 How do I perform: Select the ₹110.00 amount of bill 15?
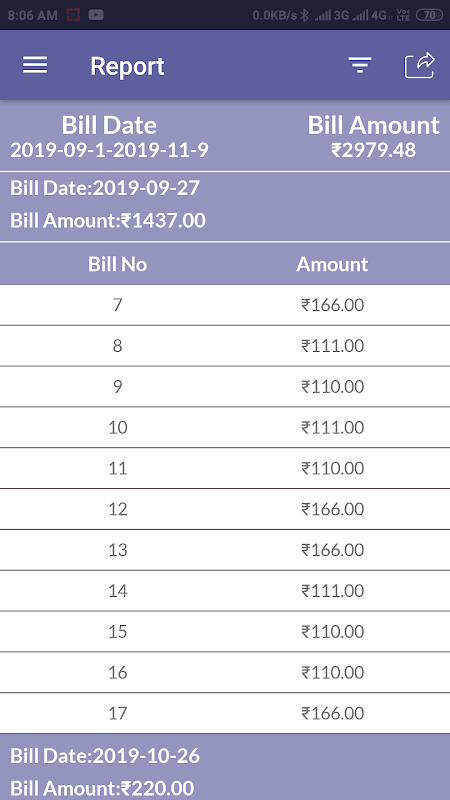coord(332,632)
